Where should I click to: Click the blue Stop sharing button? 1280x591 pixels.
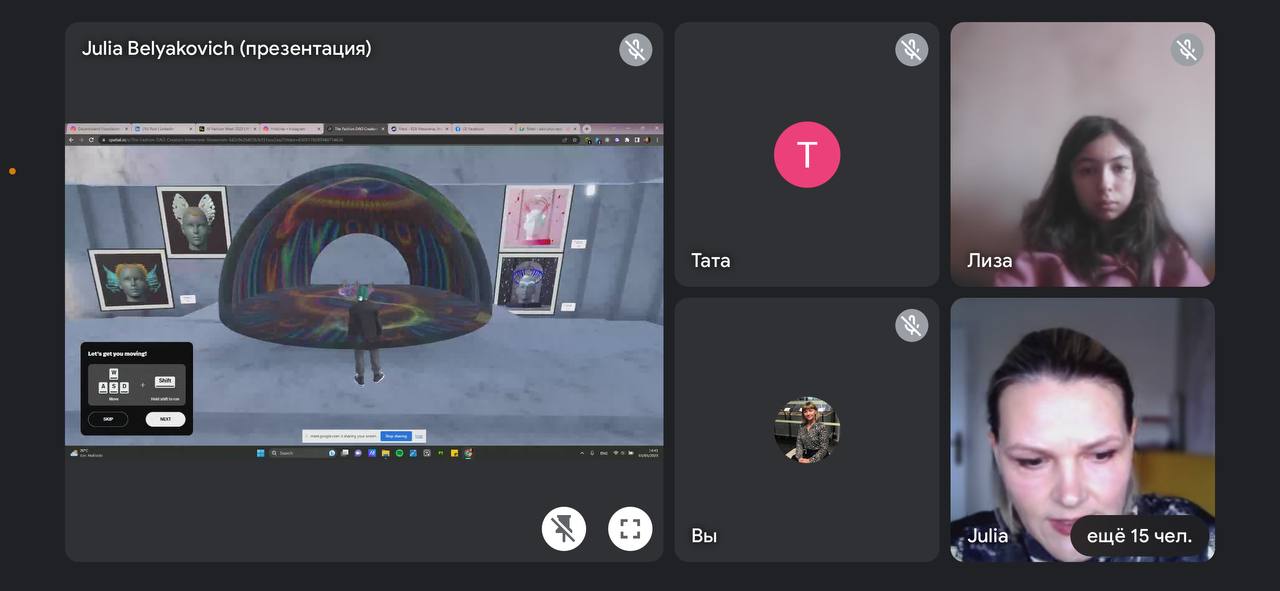click(395, 436)
